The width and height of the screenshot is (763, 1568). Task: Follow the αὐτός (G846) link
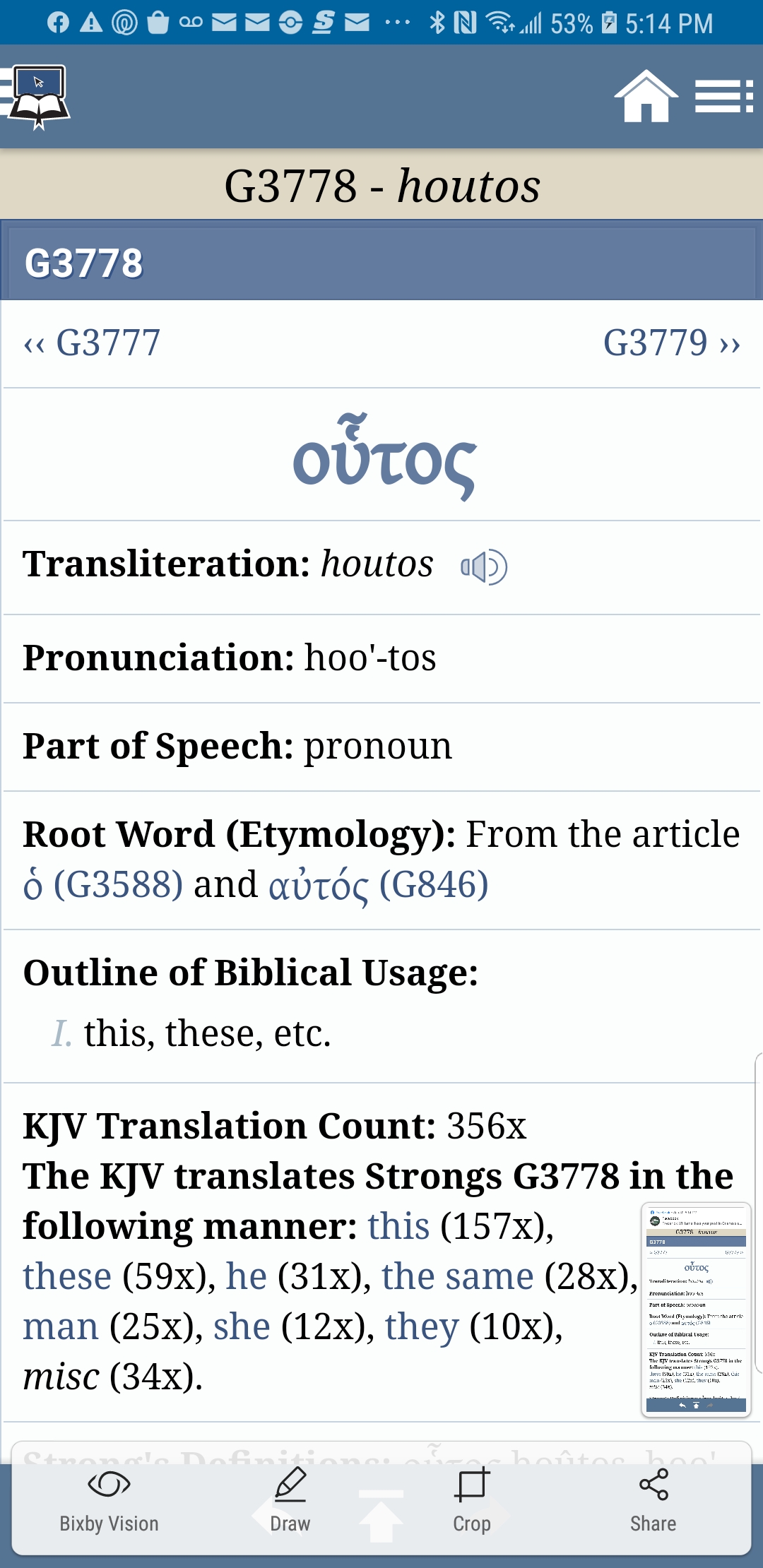point(379,884)
